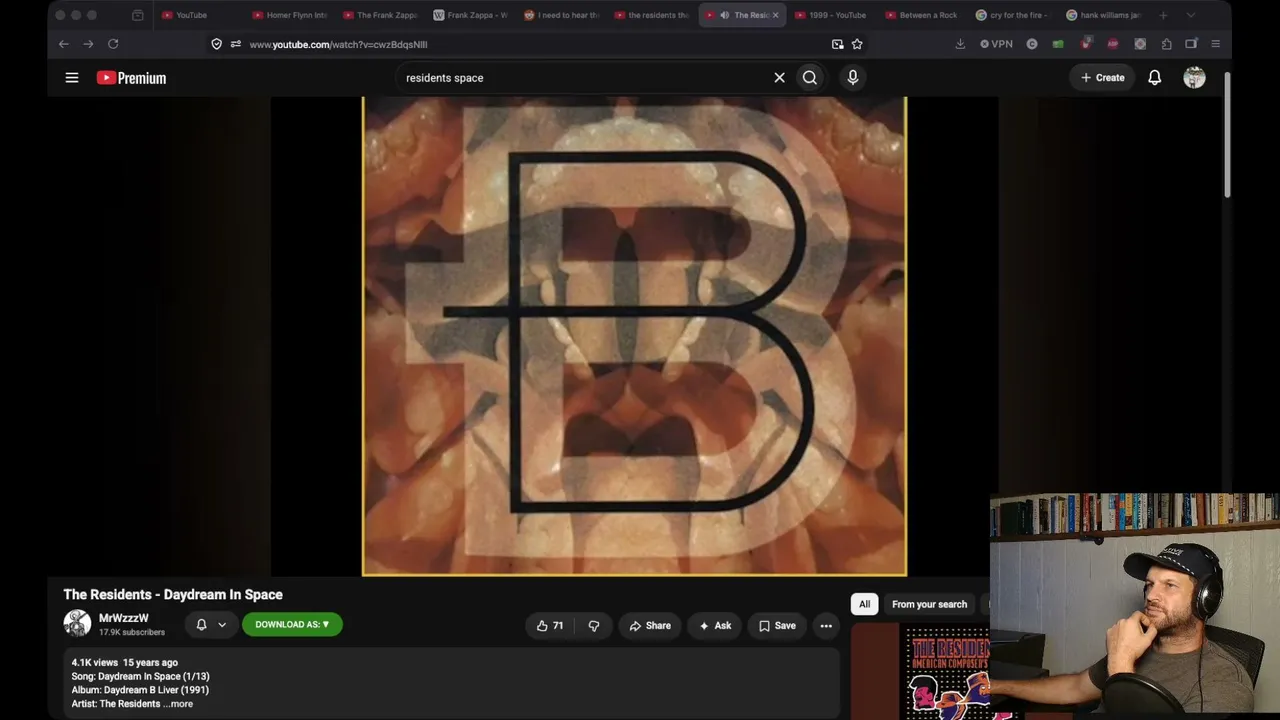The image size is (1280, 720).
Task: Switch to Frank Zappa Wikipedia tab
Action: (469, 15)
